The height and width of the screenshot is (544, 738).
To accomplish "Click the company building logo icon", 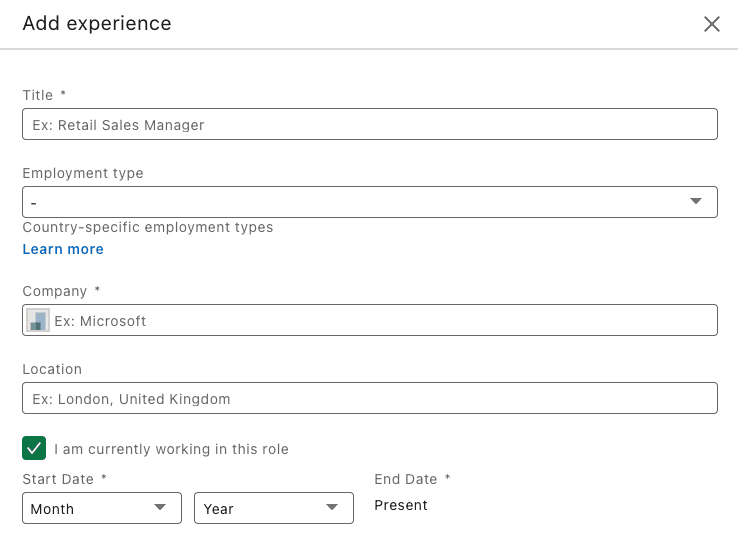I will [x=38, y=320].
